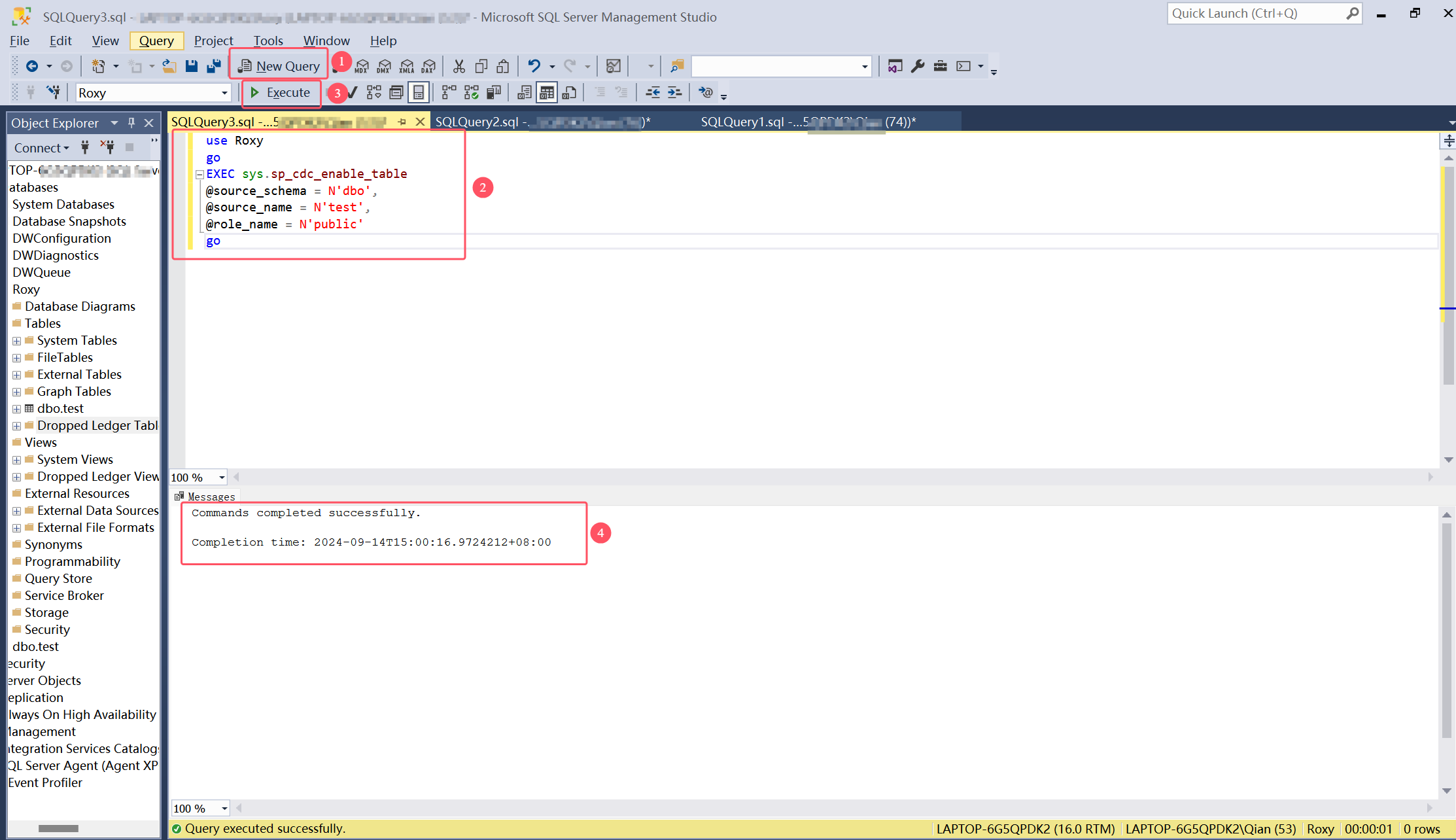Expand the External Tables node

pyautogui.click(x=16, y=375)
